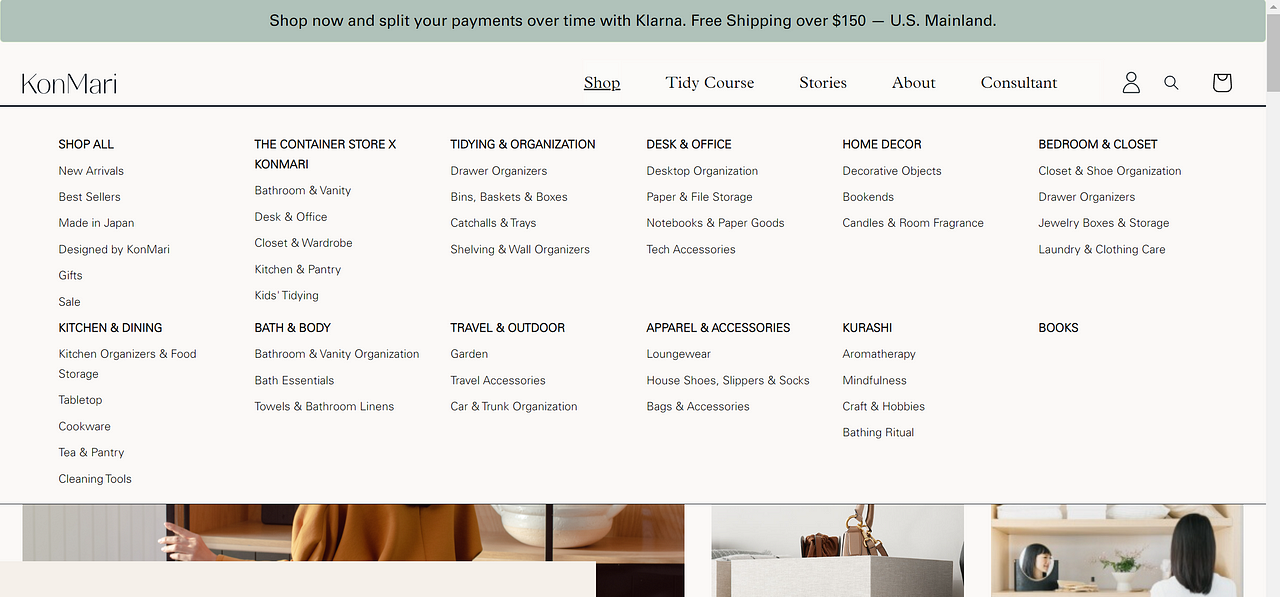Open the About menu item

click(x=914, y=83)
